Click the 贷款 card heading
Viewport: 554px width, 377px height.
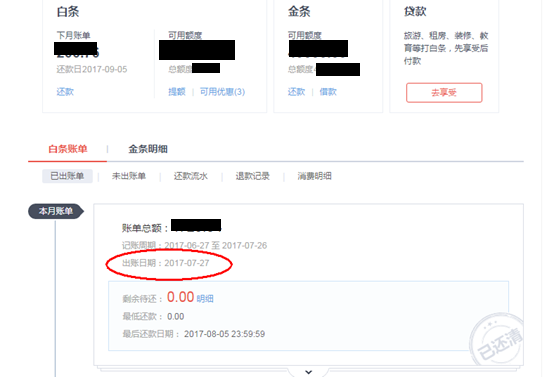(x=415, y=12)
